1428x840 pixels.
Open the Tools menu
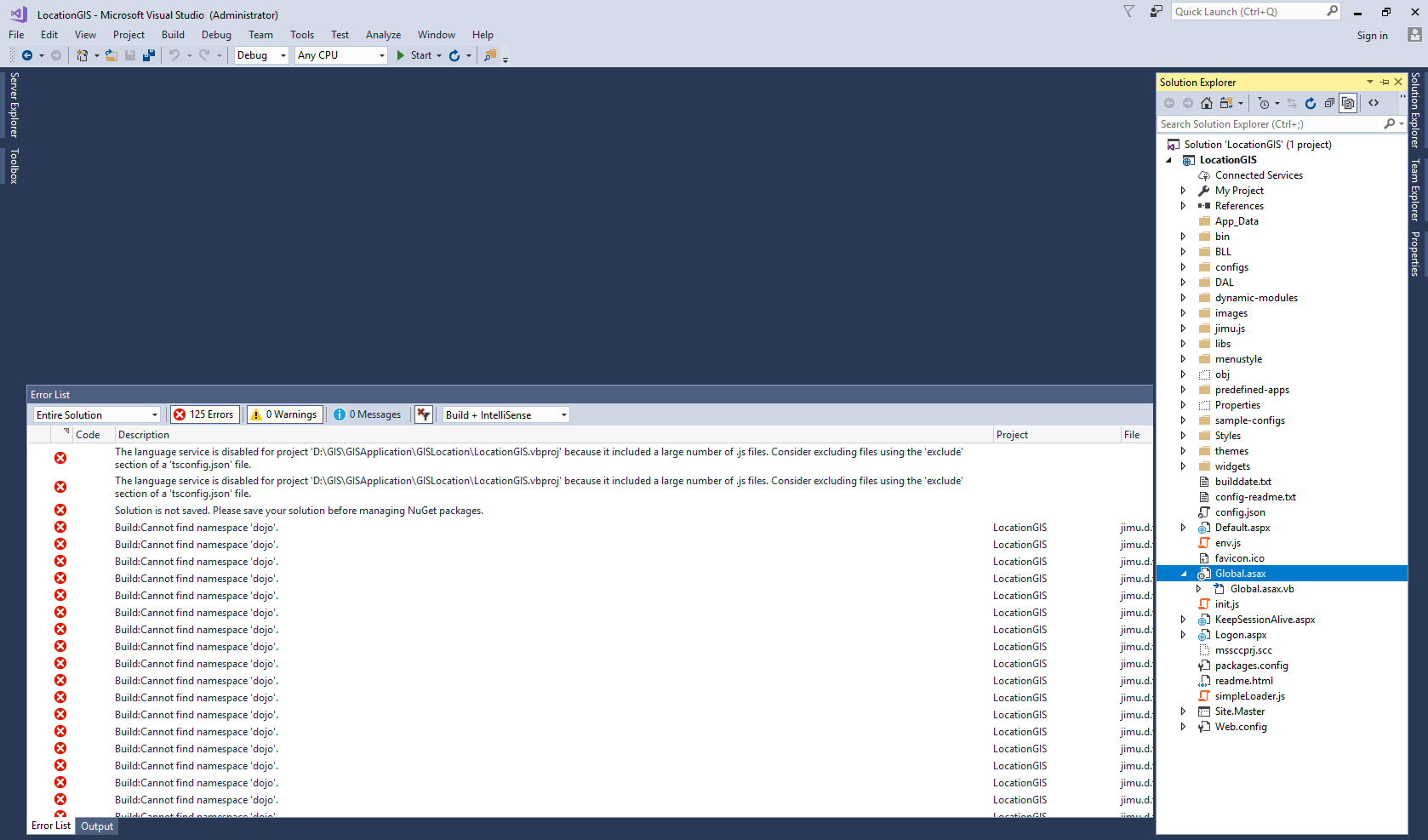302,35
